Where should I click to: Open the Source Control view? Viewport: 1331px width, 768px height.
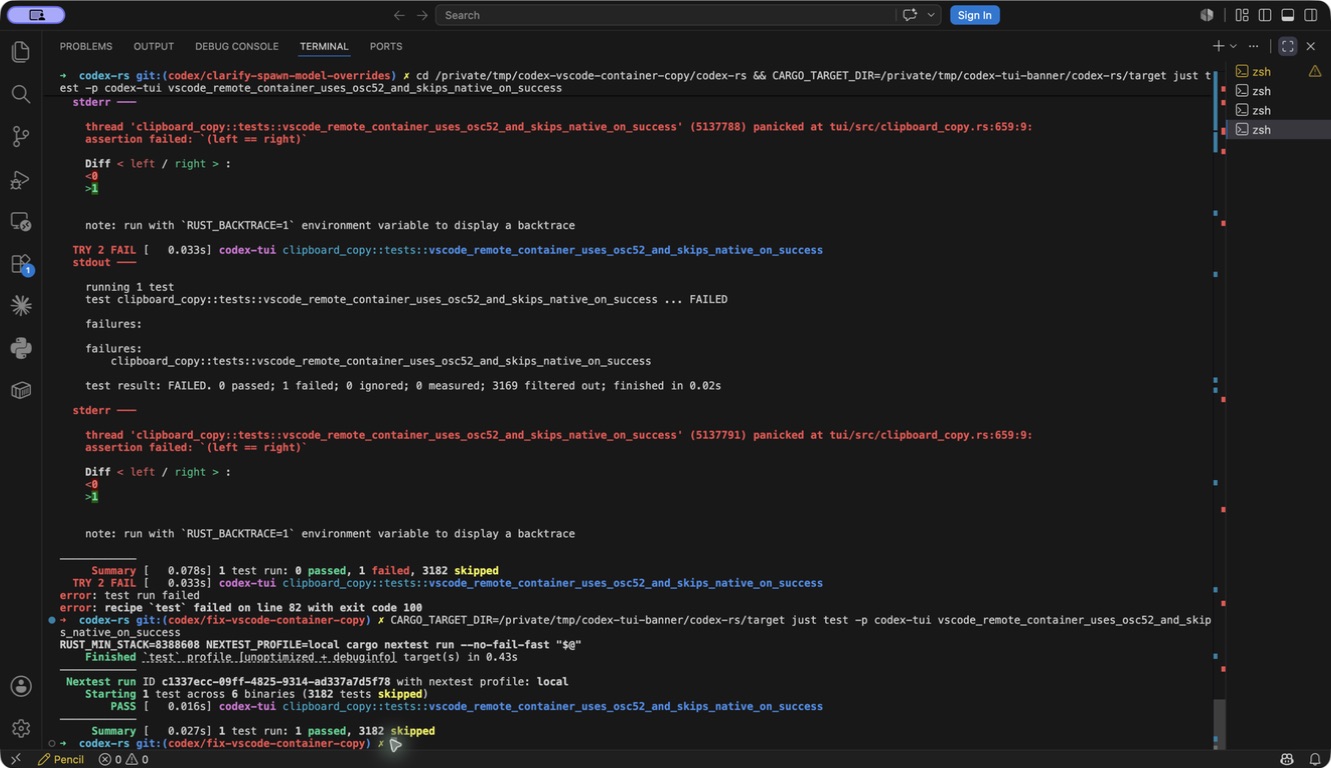point(21,137)
